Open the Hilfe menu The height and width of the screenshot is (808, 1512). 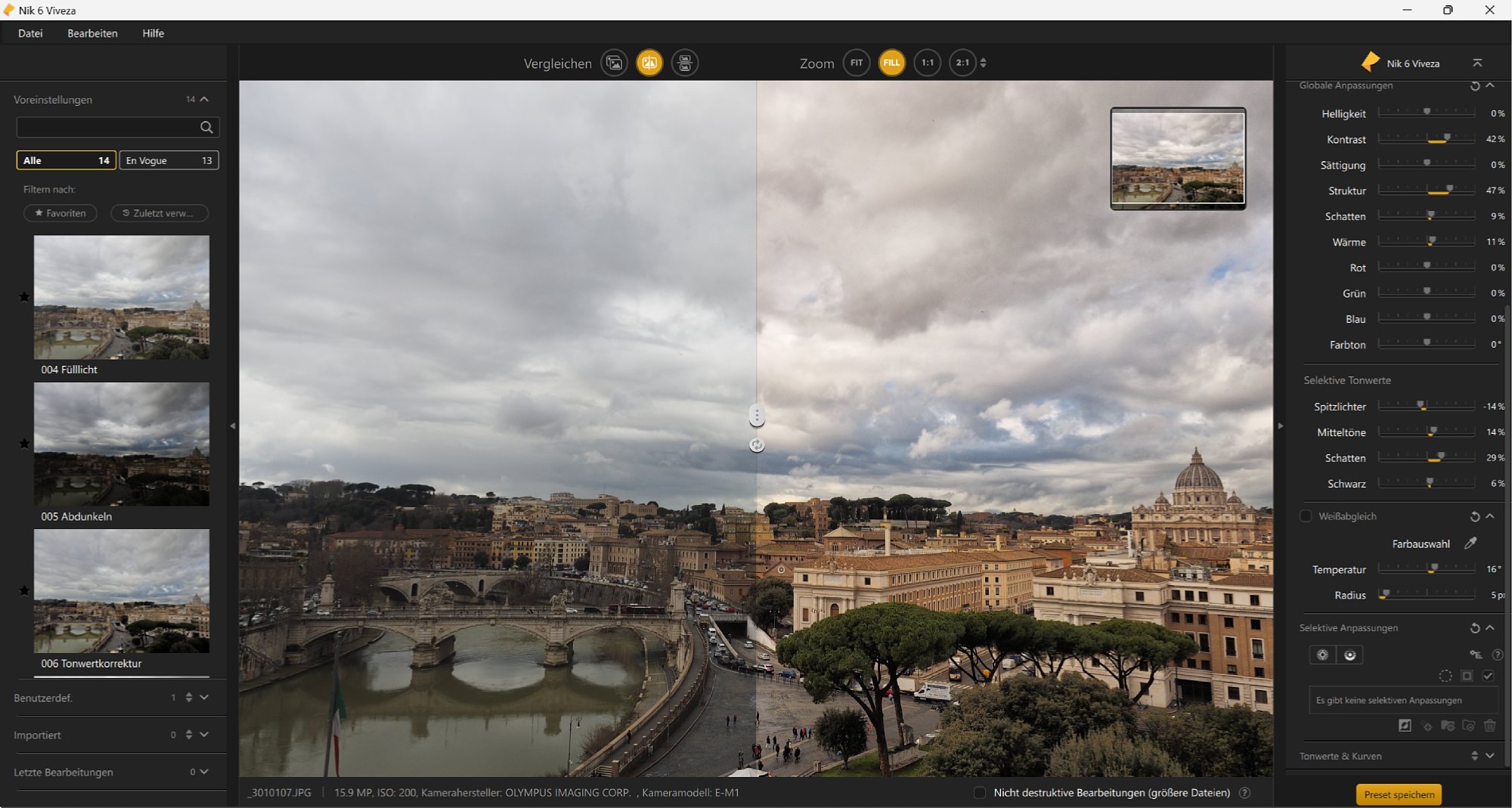click(153, 33)
